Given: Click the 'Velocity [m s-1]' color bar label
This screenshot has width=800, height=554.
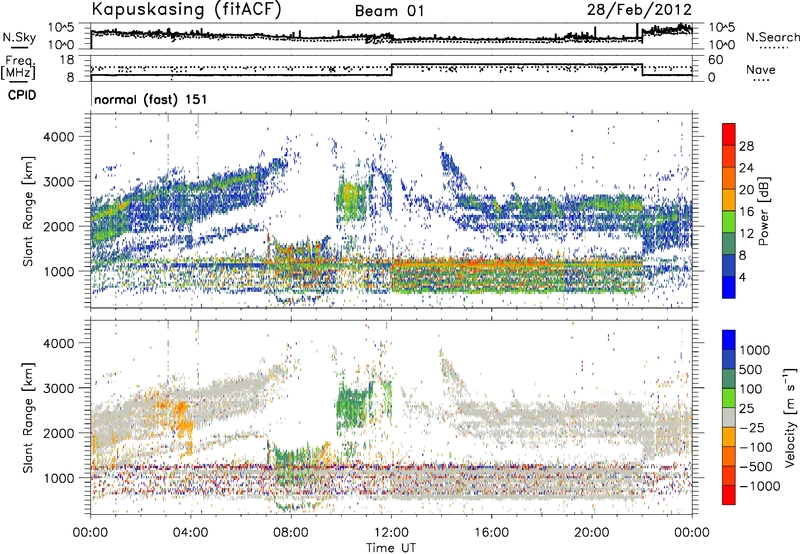Looking at the screenshot, I should tap(790, 417).
